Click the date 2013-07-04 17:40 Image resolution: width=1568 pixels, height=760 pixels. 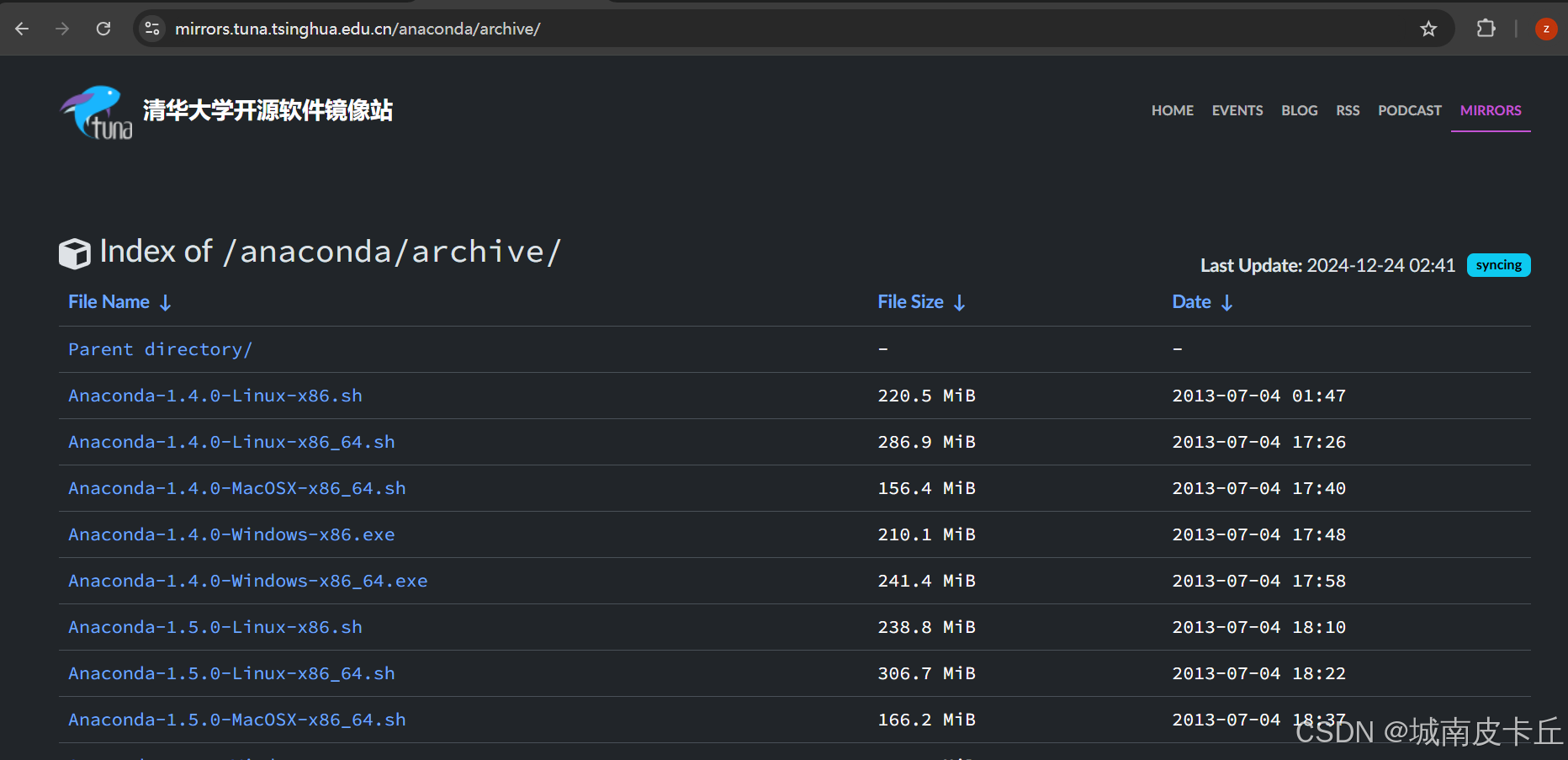(1258, 488)
